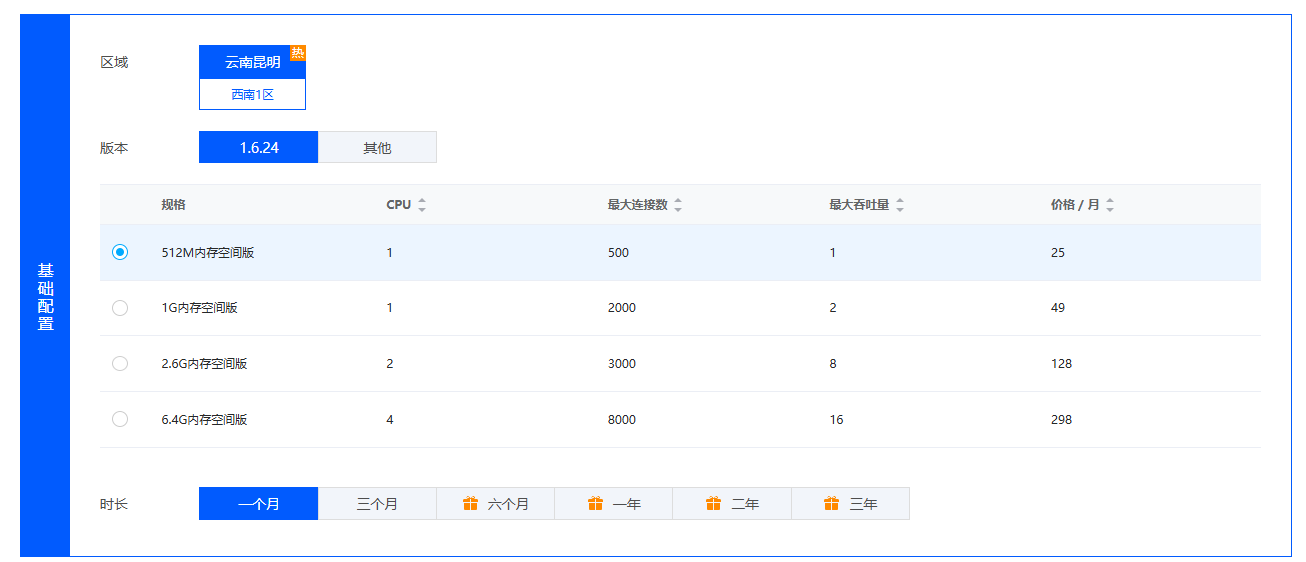The height and width of the screenshot is (562, 1306).
Task: Sort by 最大吞吐量 using sort arrows
Action: pyautogui.click(x=900, y=205)
